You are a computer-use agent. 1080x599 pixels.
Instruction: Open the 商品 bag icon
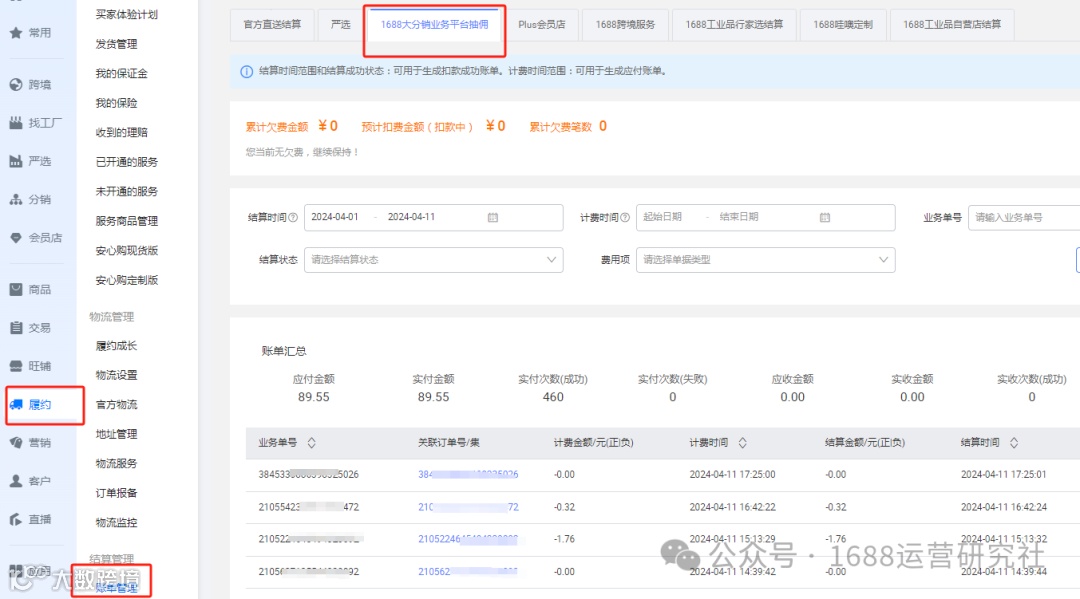[16, 289]
